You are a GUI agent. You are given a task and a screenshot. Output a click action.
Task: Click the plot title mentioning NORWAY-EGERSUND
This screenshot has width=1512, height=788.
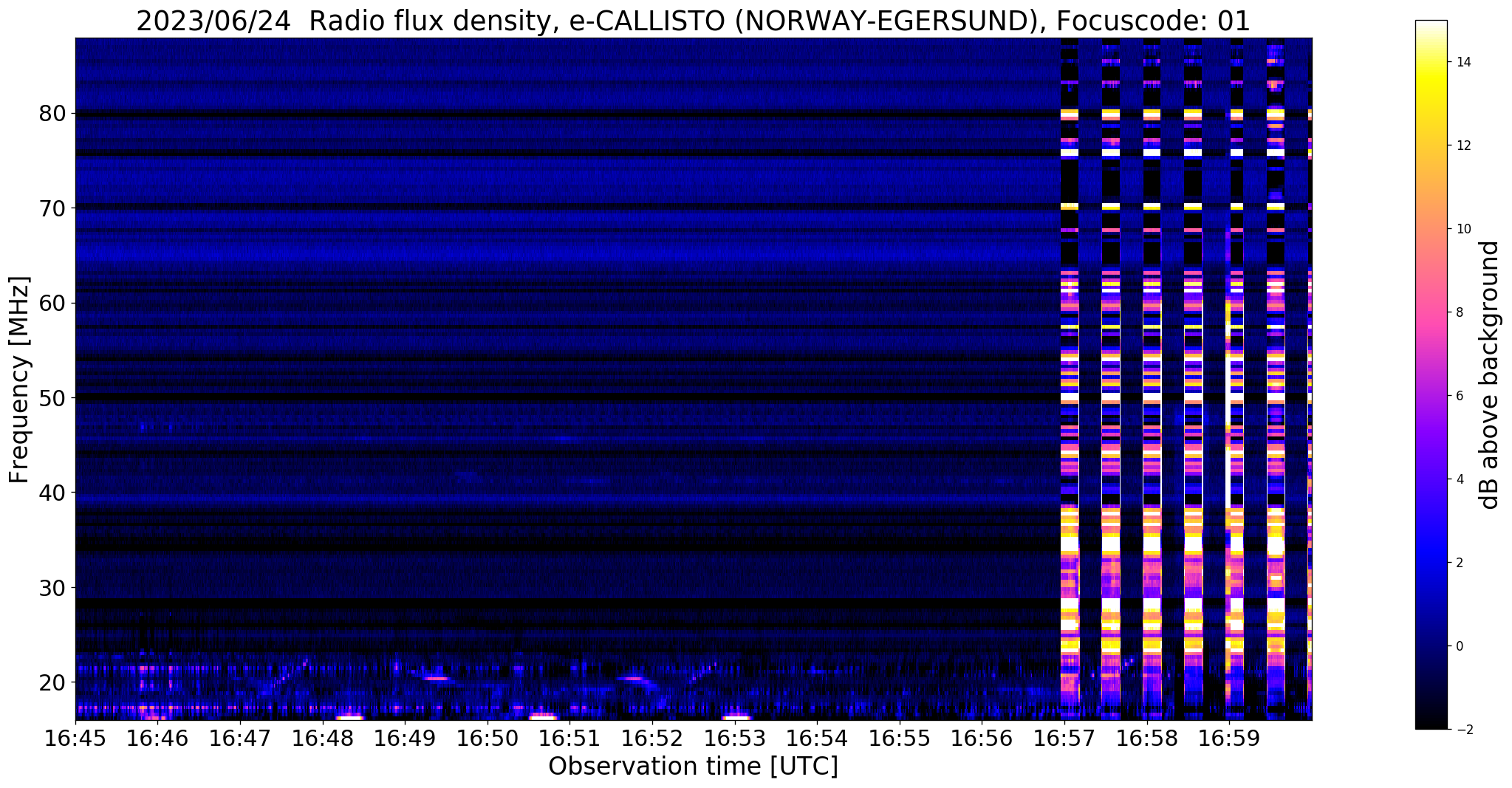point(693,21)
